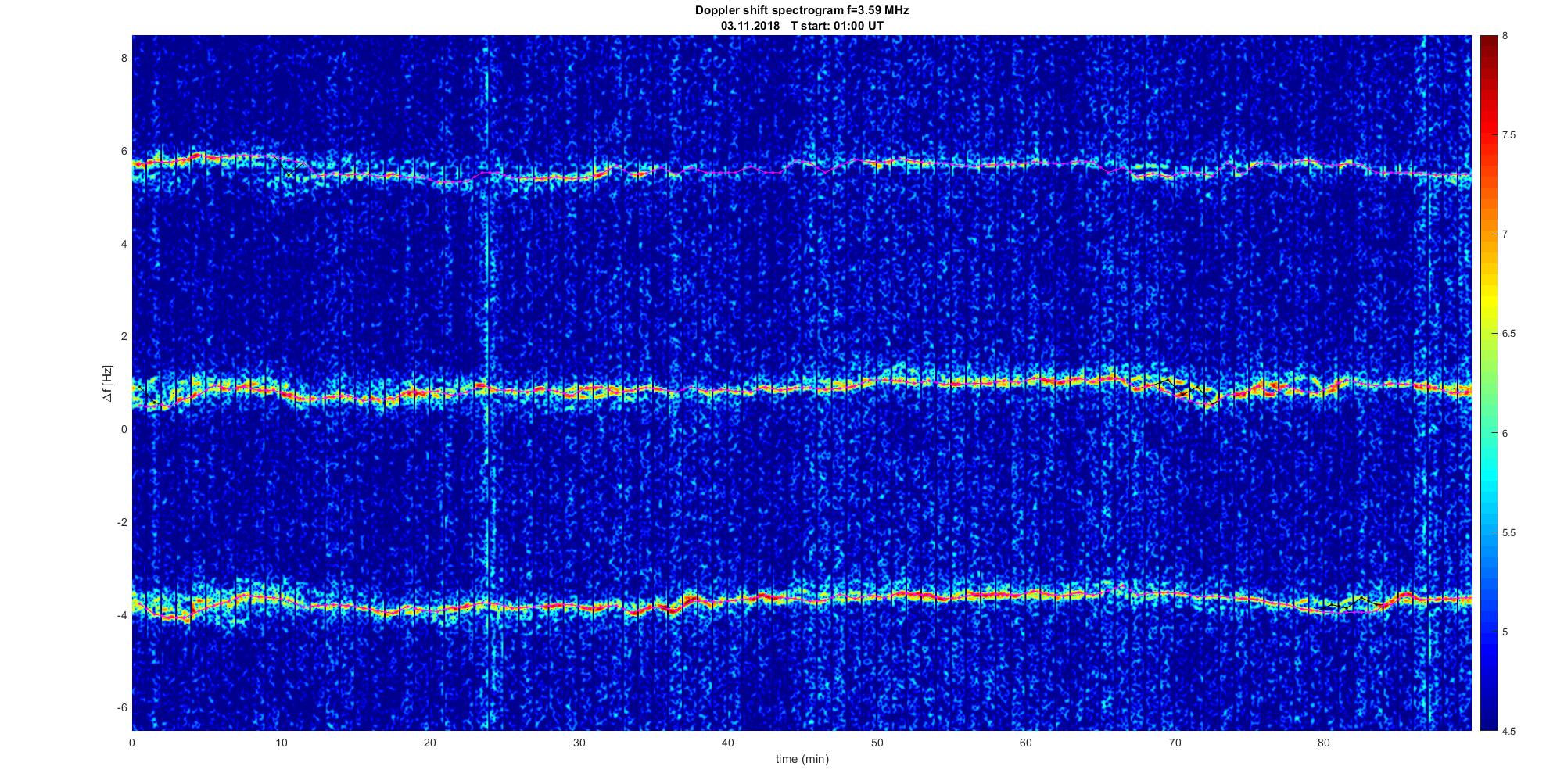Click the lower signal trace near -4 Hz
The image size is (1564, 784).
click(x=802, y=600)
